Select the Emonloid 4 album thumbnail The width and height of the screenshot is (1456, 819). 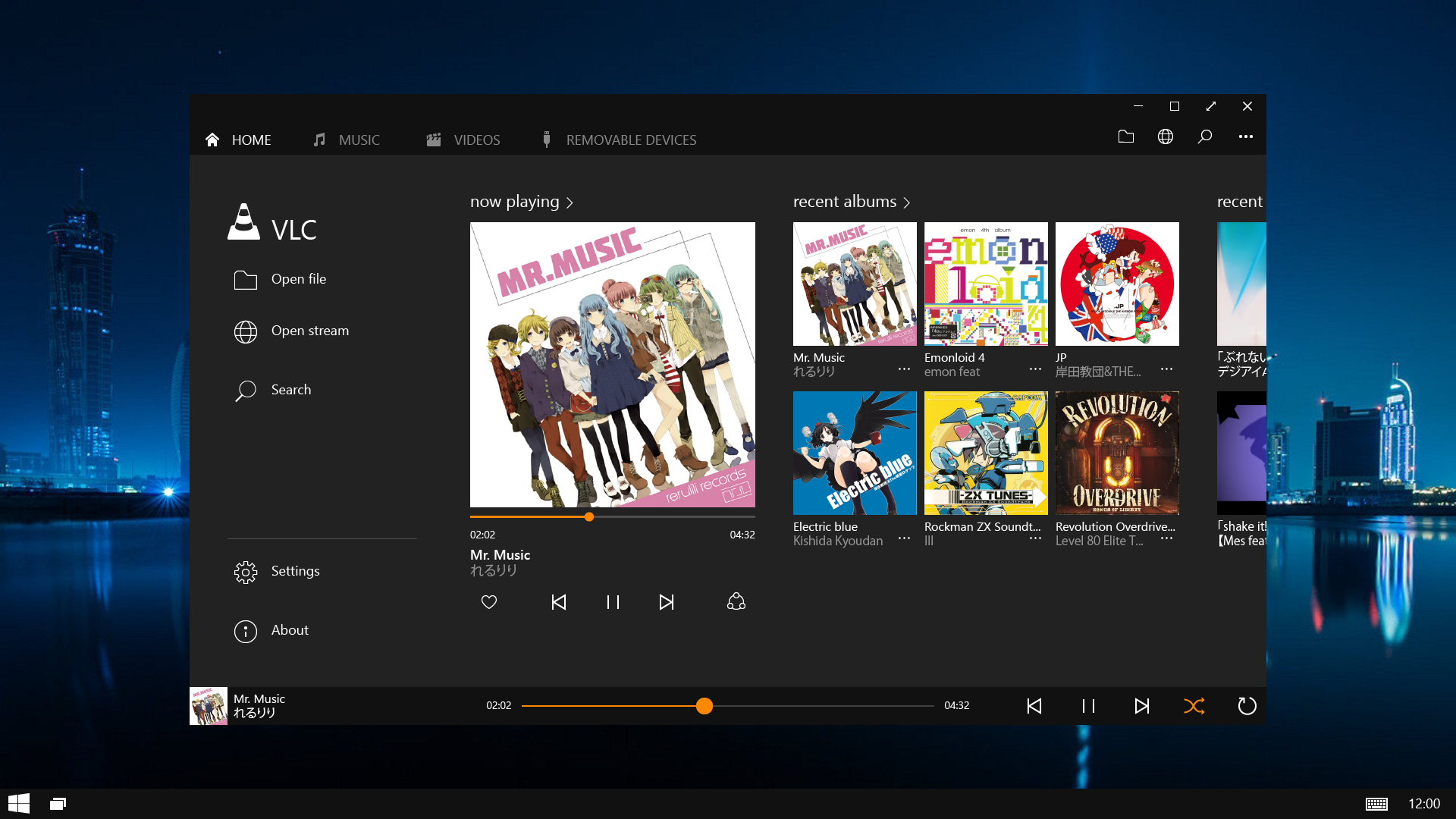pyautogui.click(x=985, y=283)
